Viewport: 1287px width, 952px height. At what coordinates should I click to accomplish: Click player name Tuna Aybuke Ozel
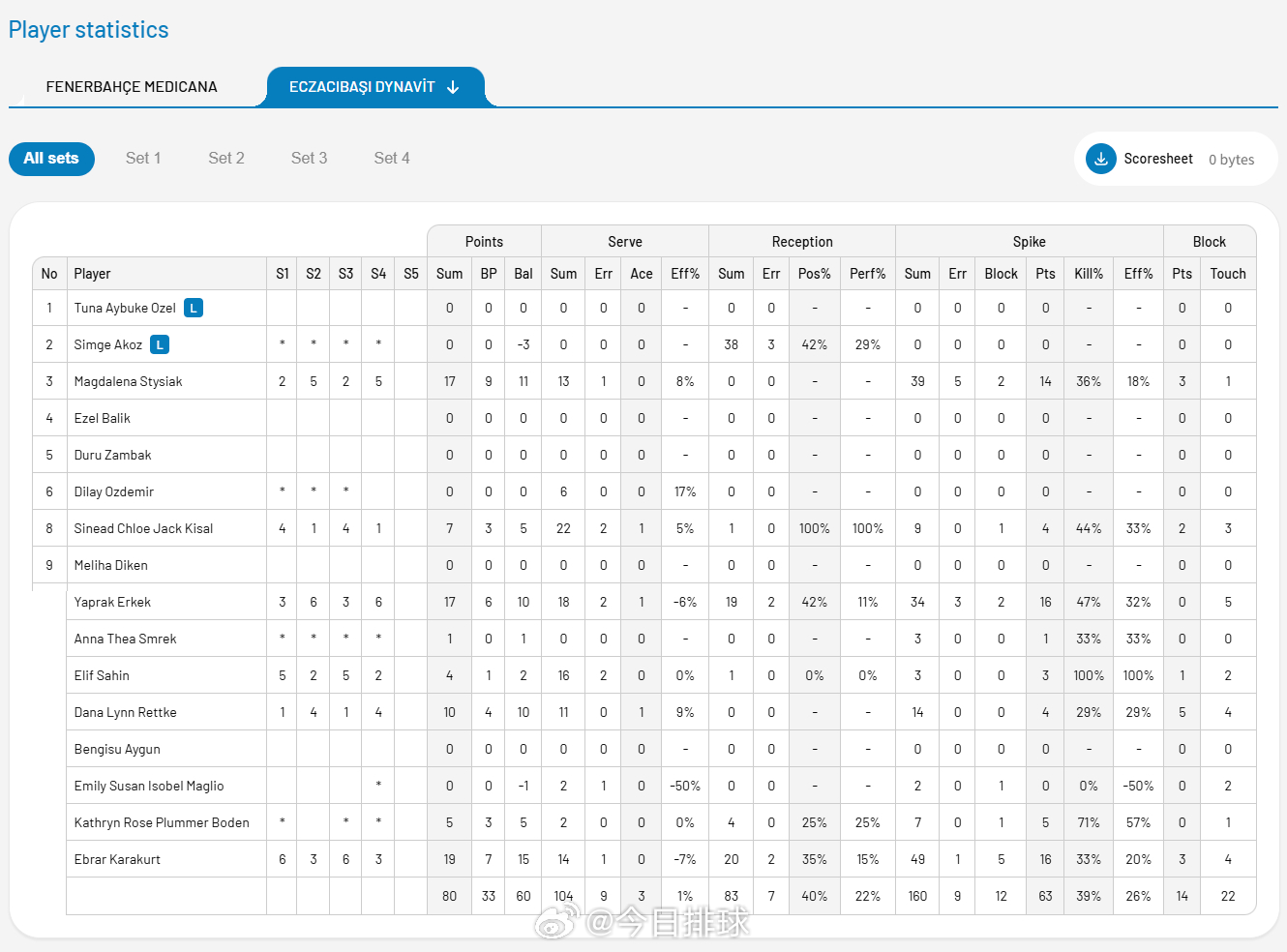tap(125, 309)
